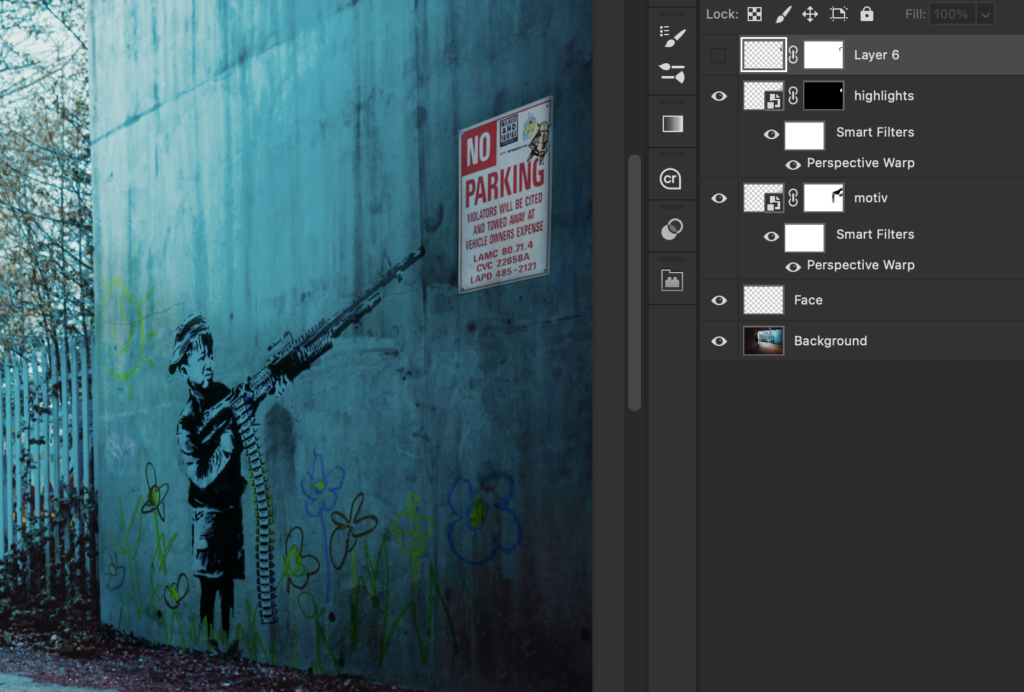
Task: Click Fill: label in Layers panel
Action: pos(915,14)
